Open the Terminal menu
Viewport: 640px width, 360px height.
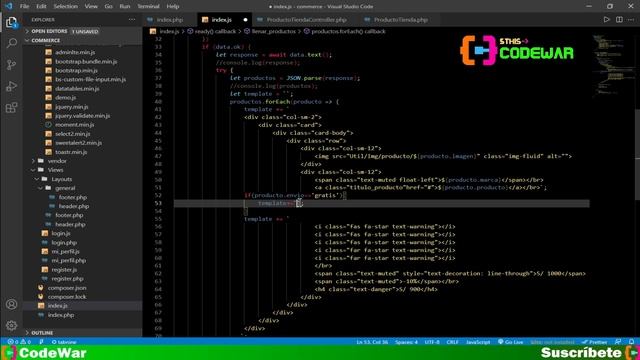148,6
